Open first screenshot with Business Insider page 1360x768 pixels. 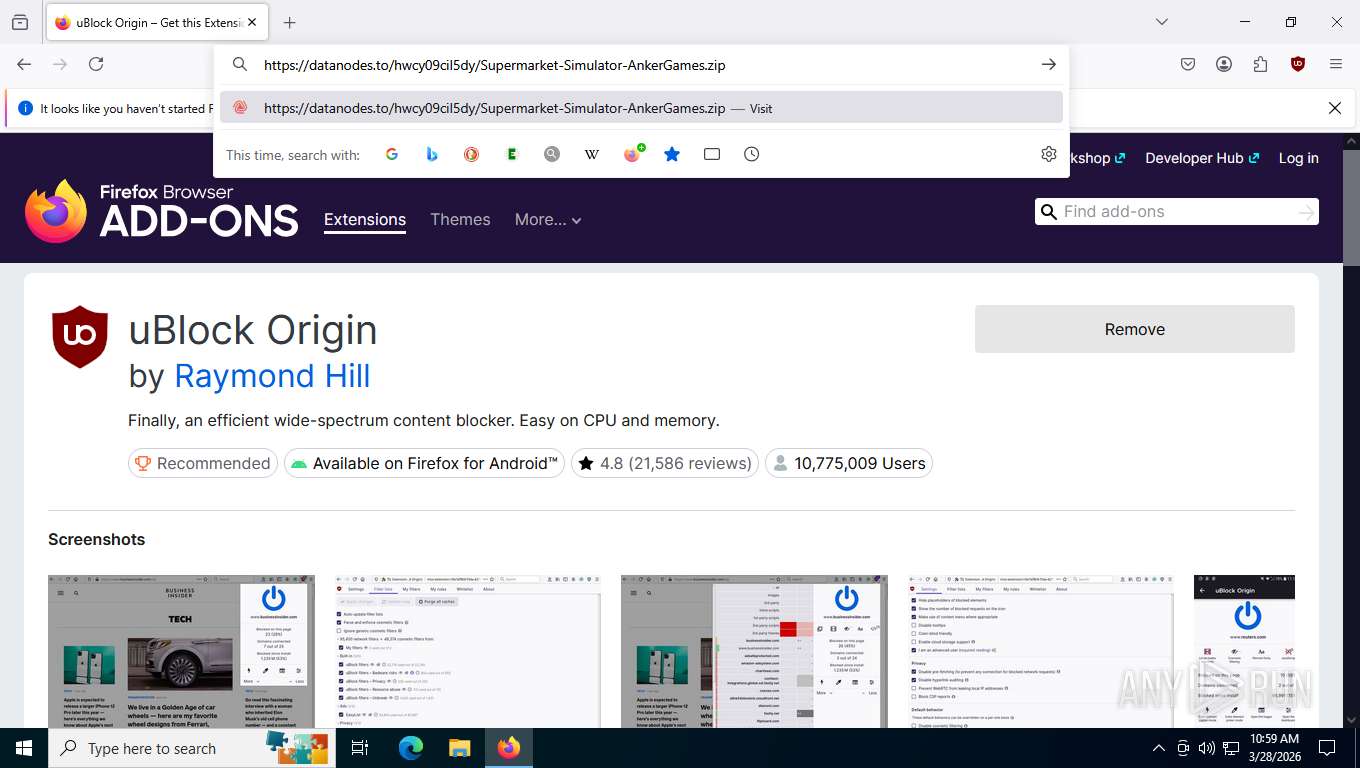click(x=181, y=651)
